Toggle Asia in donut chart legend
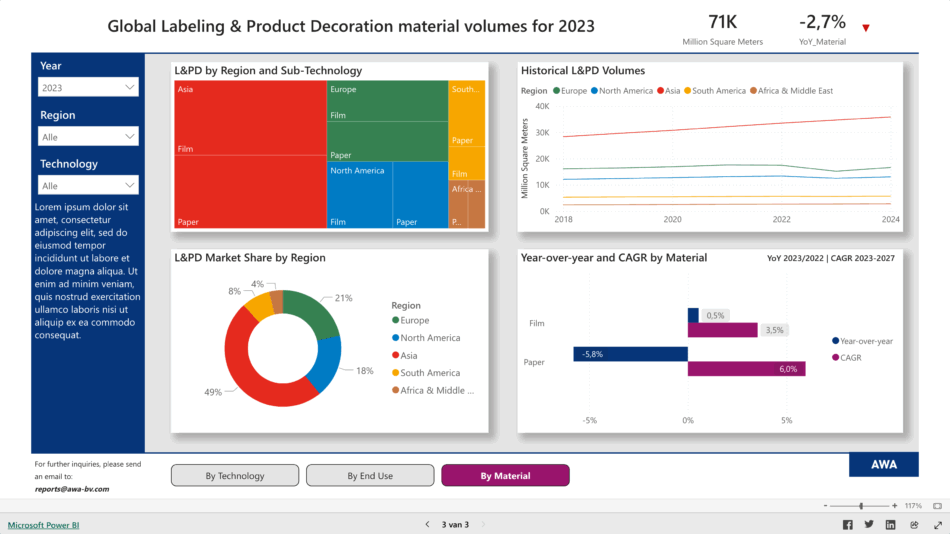Viewport: 950px width, 534px height. pos(408,355)
